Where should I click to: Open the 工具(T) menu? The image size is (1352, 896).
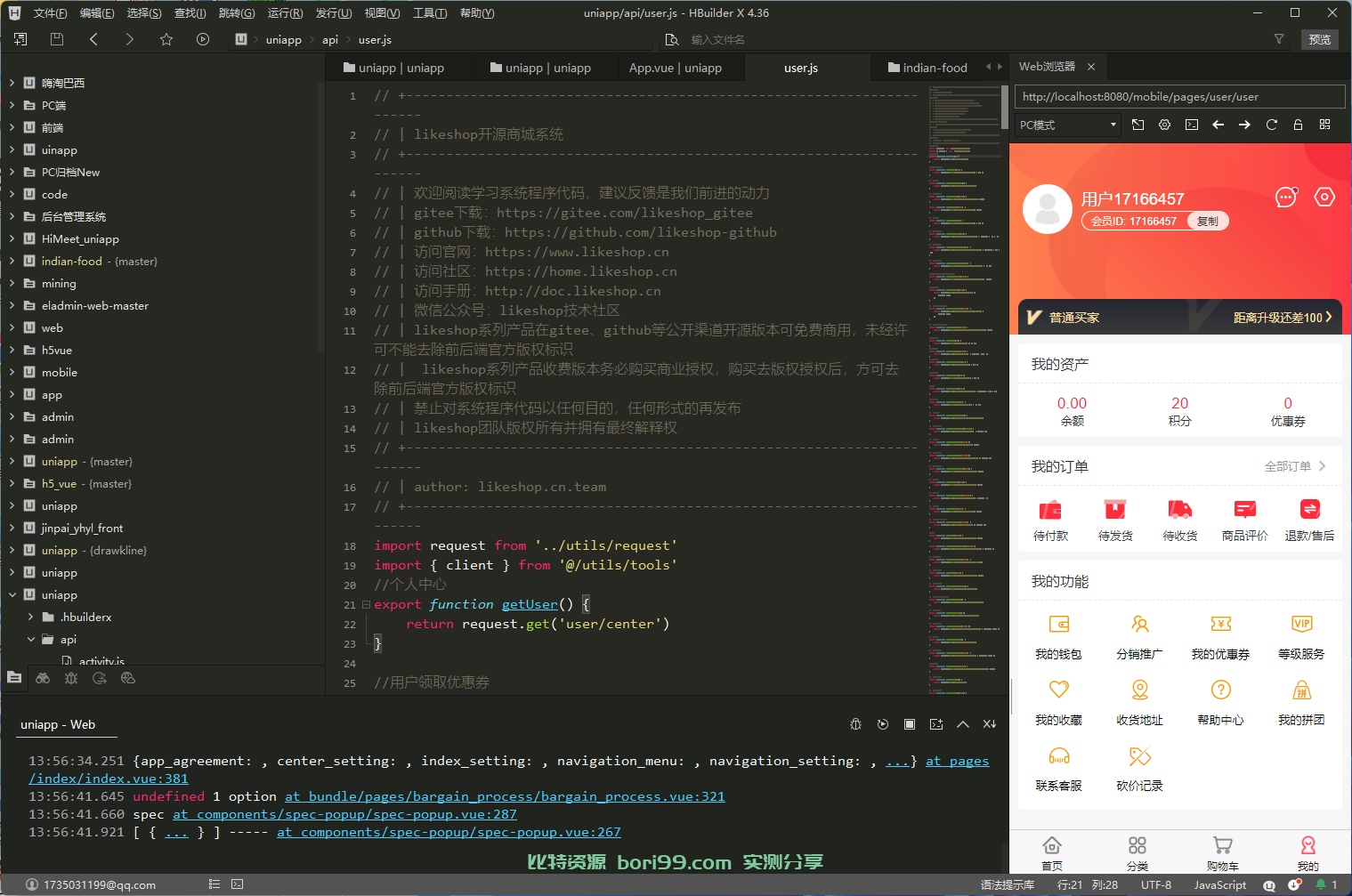pos(430,13)
